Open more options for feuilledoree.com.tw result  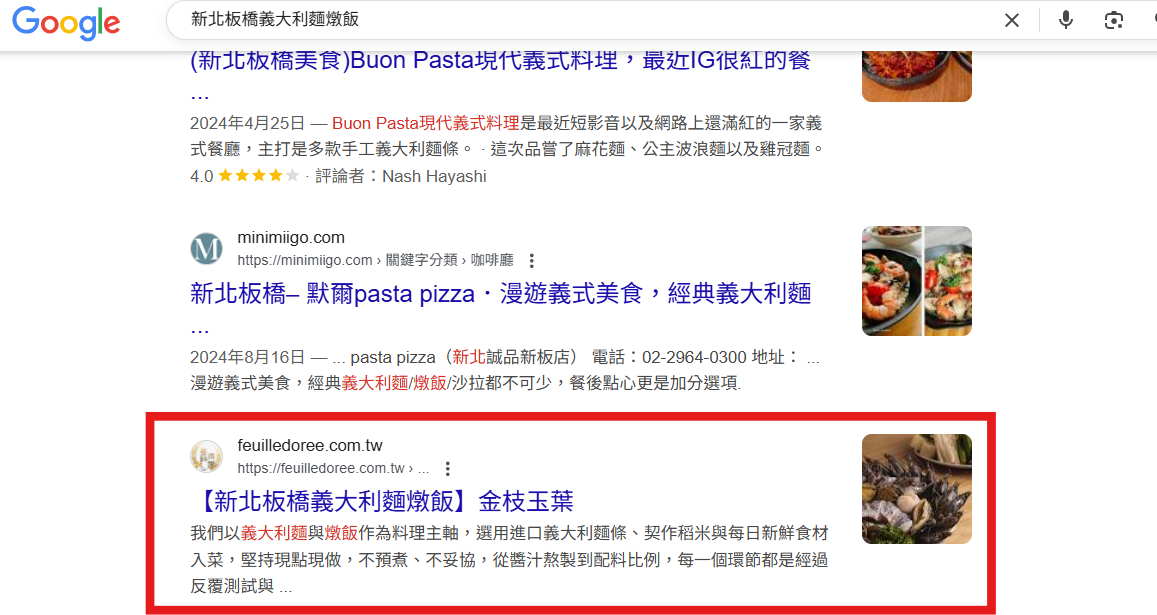[x=448, y=469]
